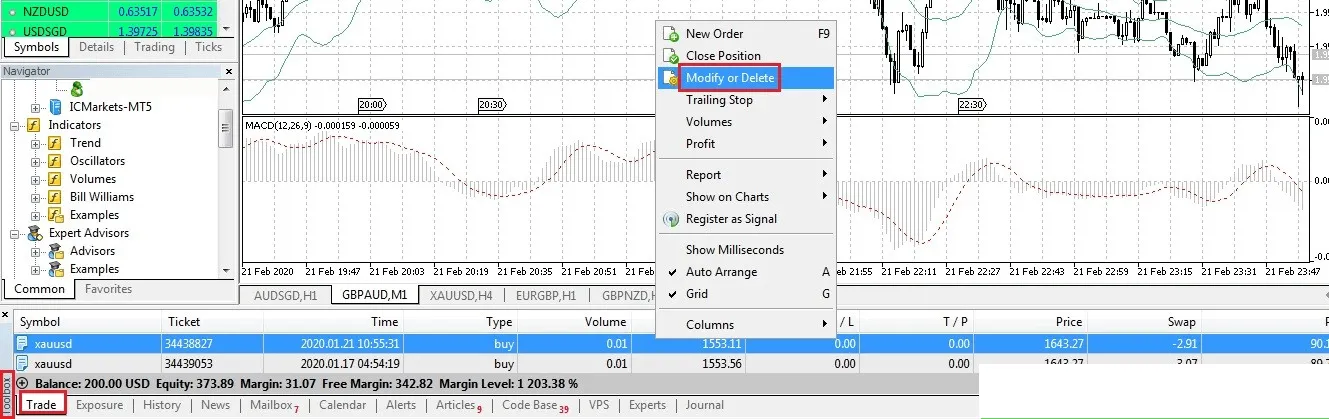Click the order icon of ticket 34438827
Screen dimensions: 1329x419
22,342
